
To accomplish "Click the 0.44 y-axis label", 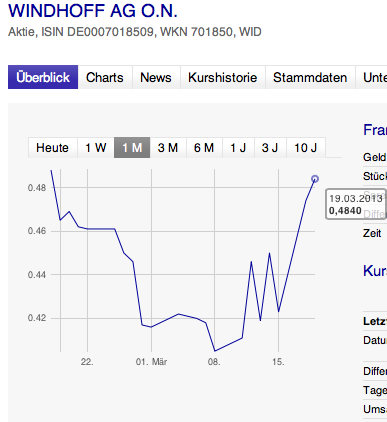I will 37,275.
